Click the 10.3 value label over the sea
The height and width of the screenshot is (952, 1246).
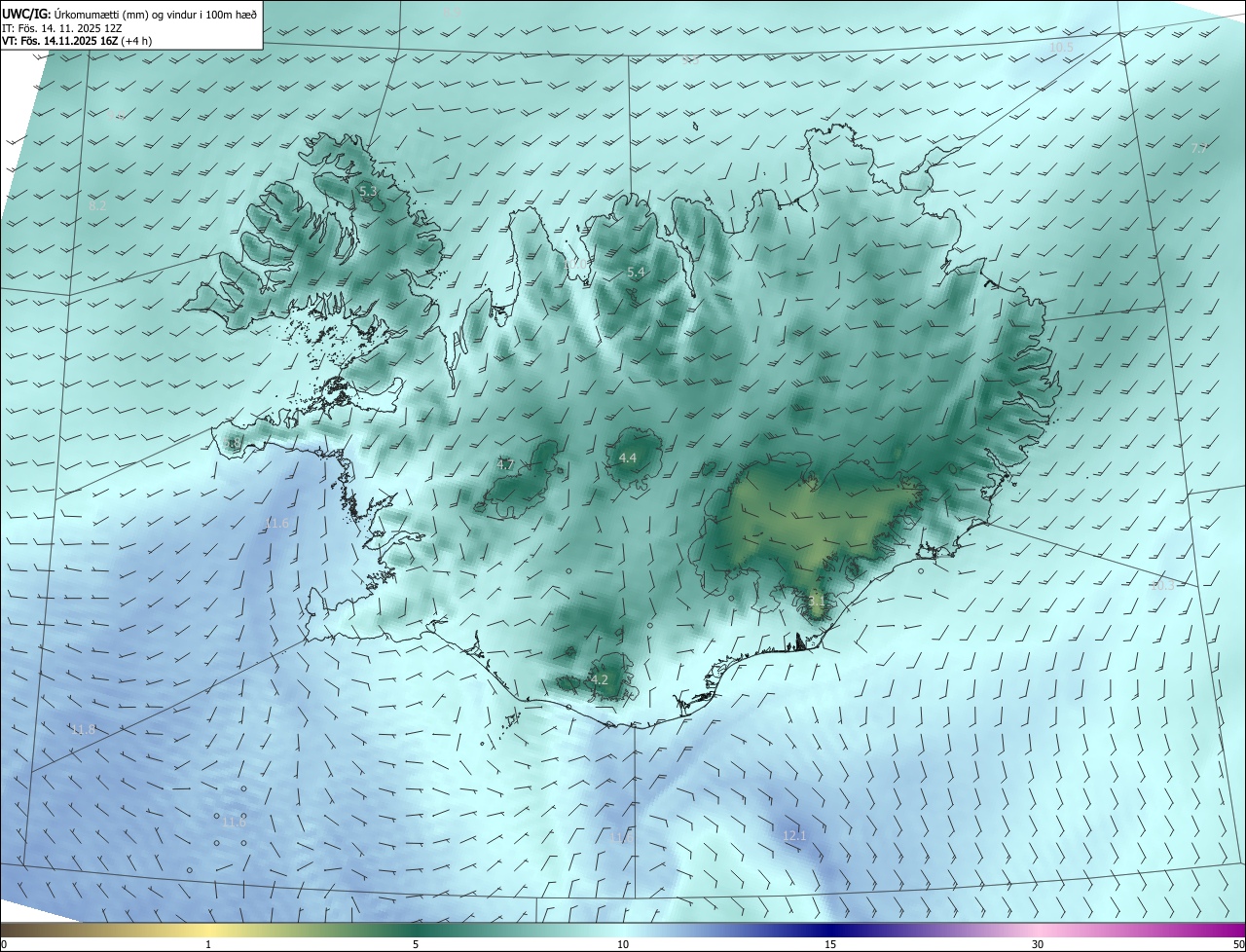1162,586
